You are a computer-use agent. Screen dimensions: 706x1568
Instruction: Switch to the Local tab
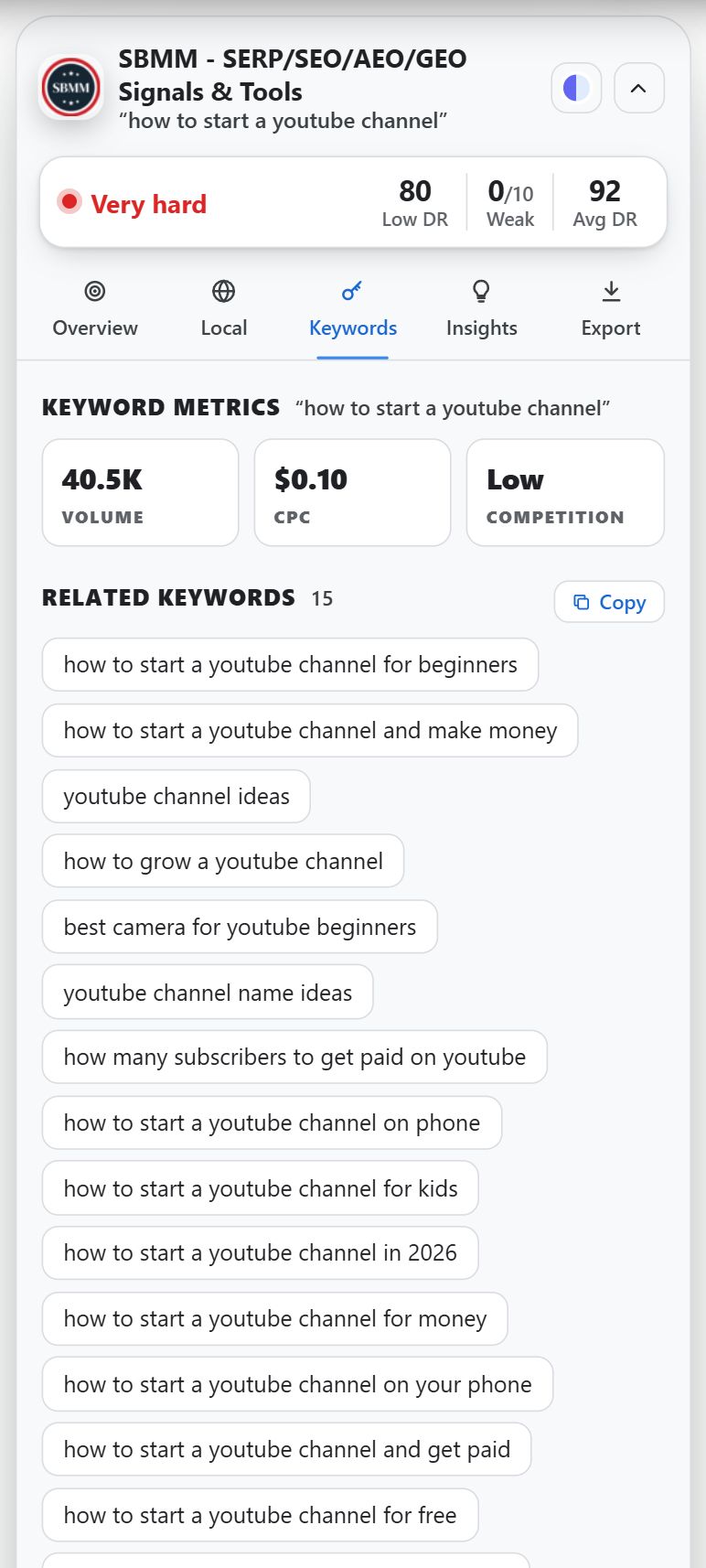click(x=224, y=311)
